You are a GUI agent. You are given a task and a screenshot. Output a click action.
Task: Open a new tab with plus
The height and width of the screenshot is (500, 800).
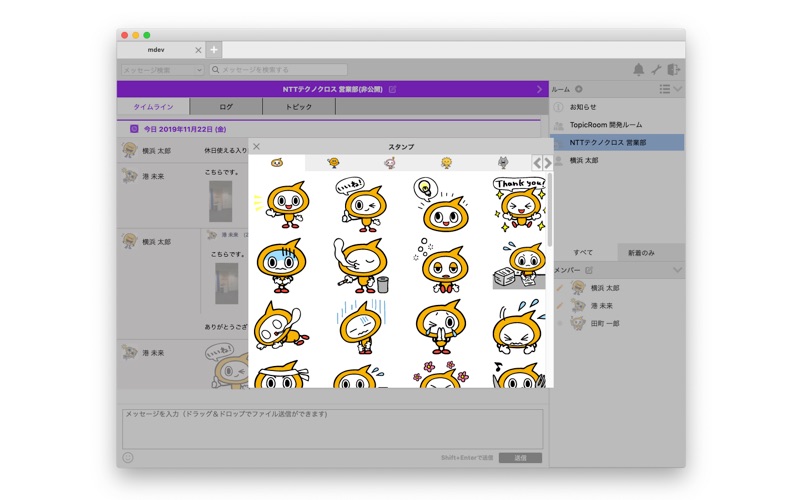214,49
